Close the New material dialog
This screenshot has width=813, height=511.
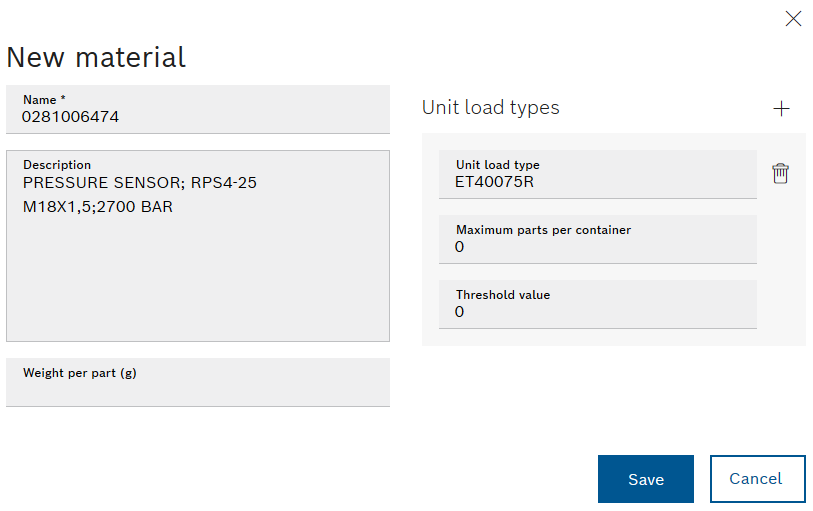[793, 19]
